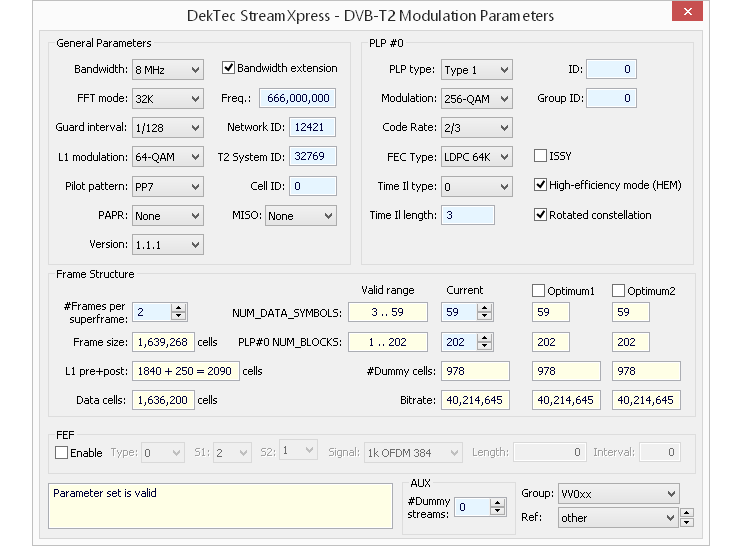The height and width of the screenshot is (546, 743).
Task: Expand the Time Il type dropdown
Action: tap(477, 186)
